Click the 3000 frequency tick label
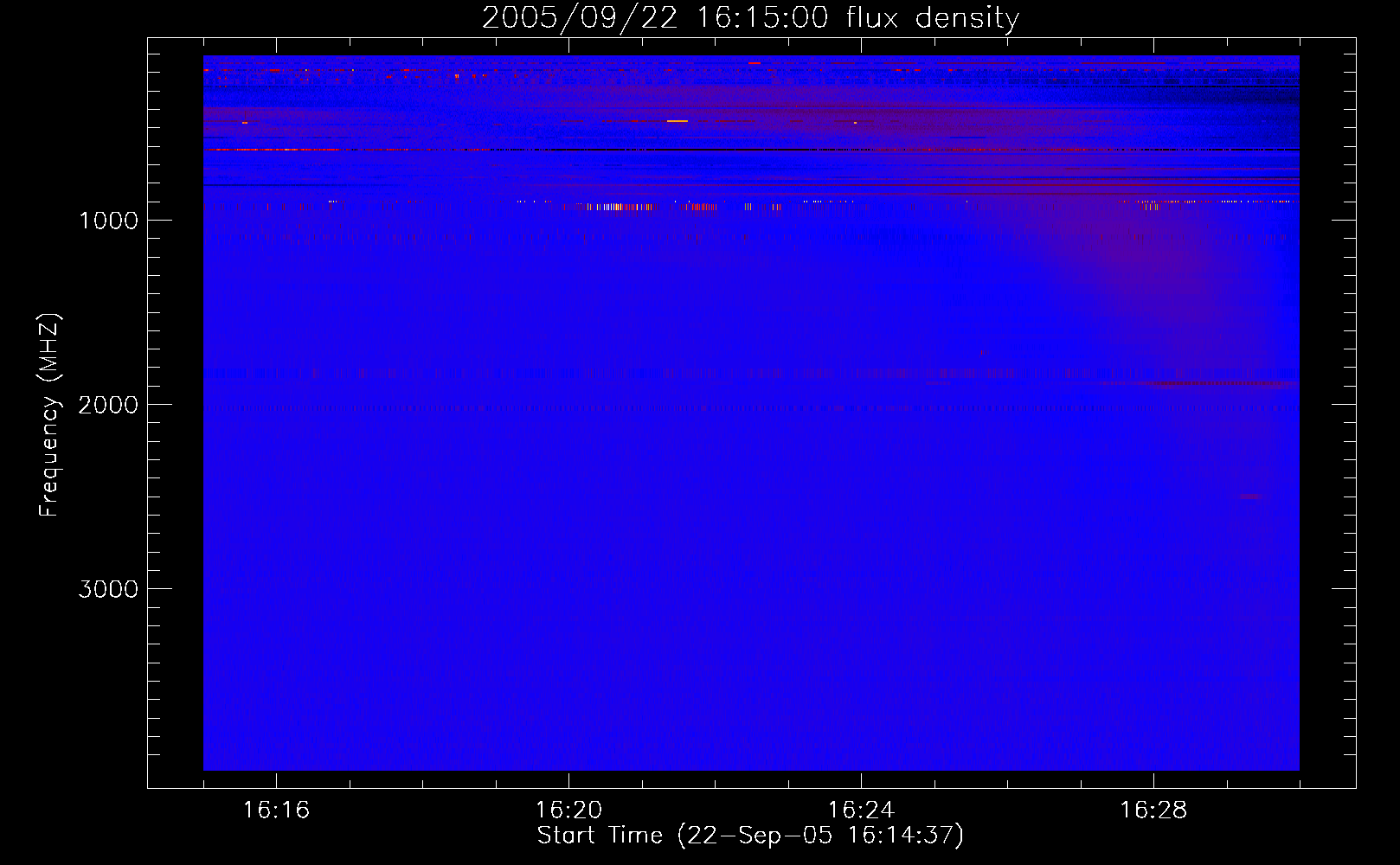This screenshot has width=1400, height=865. click(x=108, y=589)
